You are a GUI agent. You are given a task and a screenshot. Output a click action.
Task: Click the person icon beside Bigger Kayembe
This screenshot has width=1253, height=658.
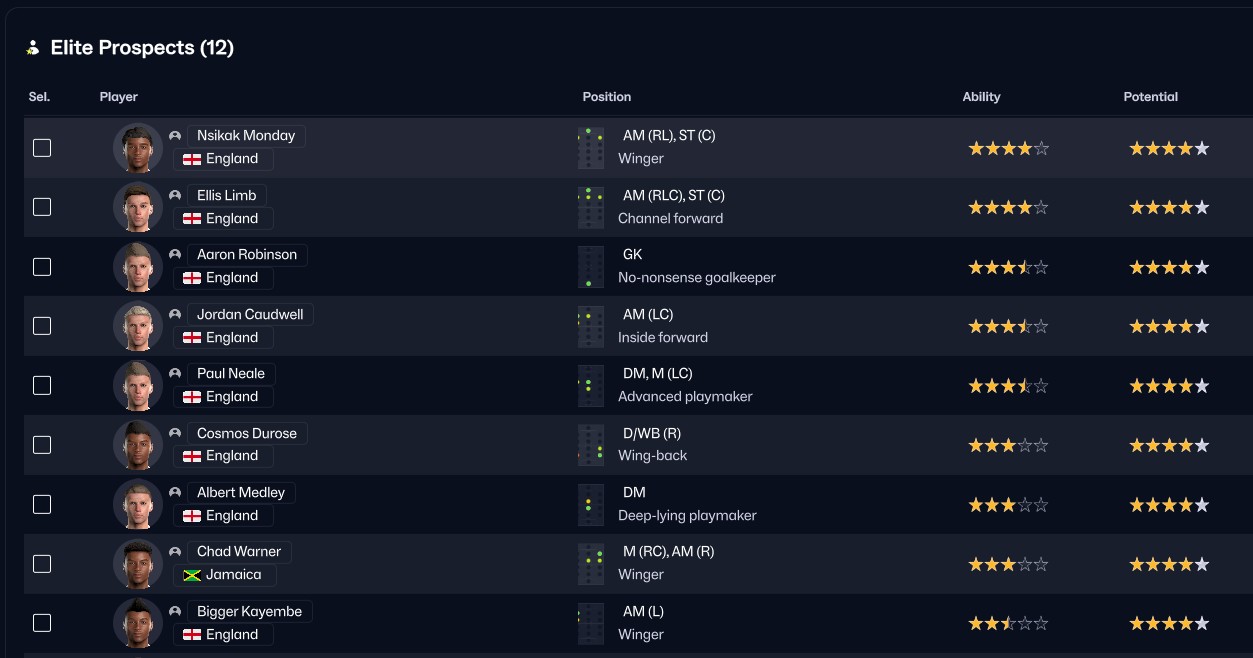click(175, 611)
